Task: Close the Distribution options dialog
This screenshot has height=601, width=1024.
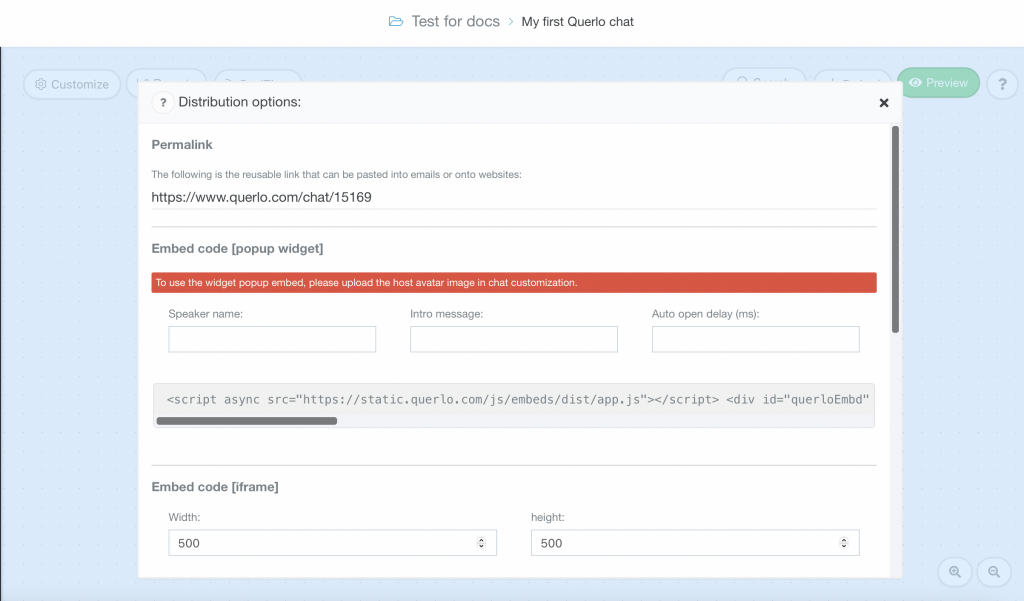Action: pyautogui.click(x=884, y=103)
